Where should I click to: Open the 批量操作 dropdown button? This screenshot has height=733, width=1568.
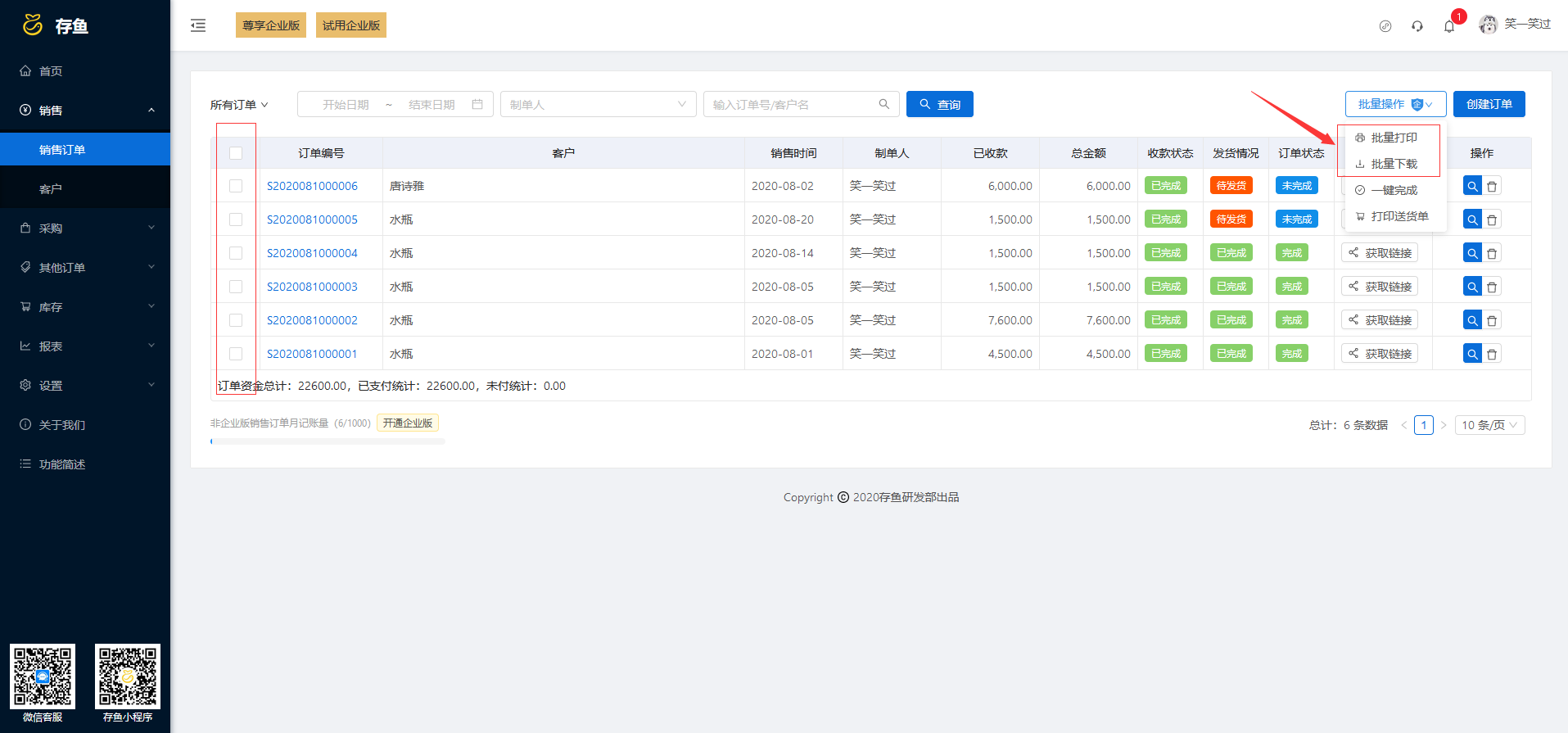[x=1395, y=104]
